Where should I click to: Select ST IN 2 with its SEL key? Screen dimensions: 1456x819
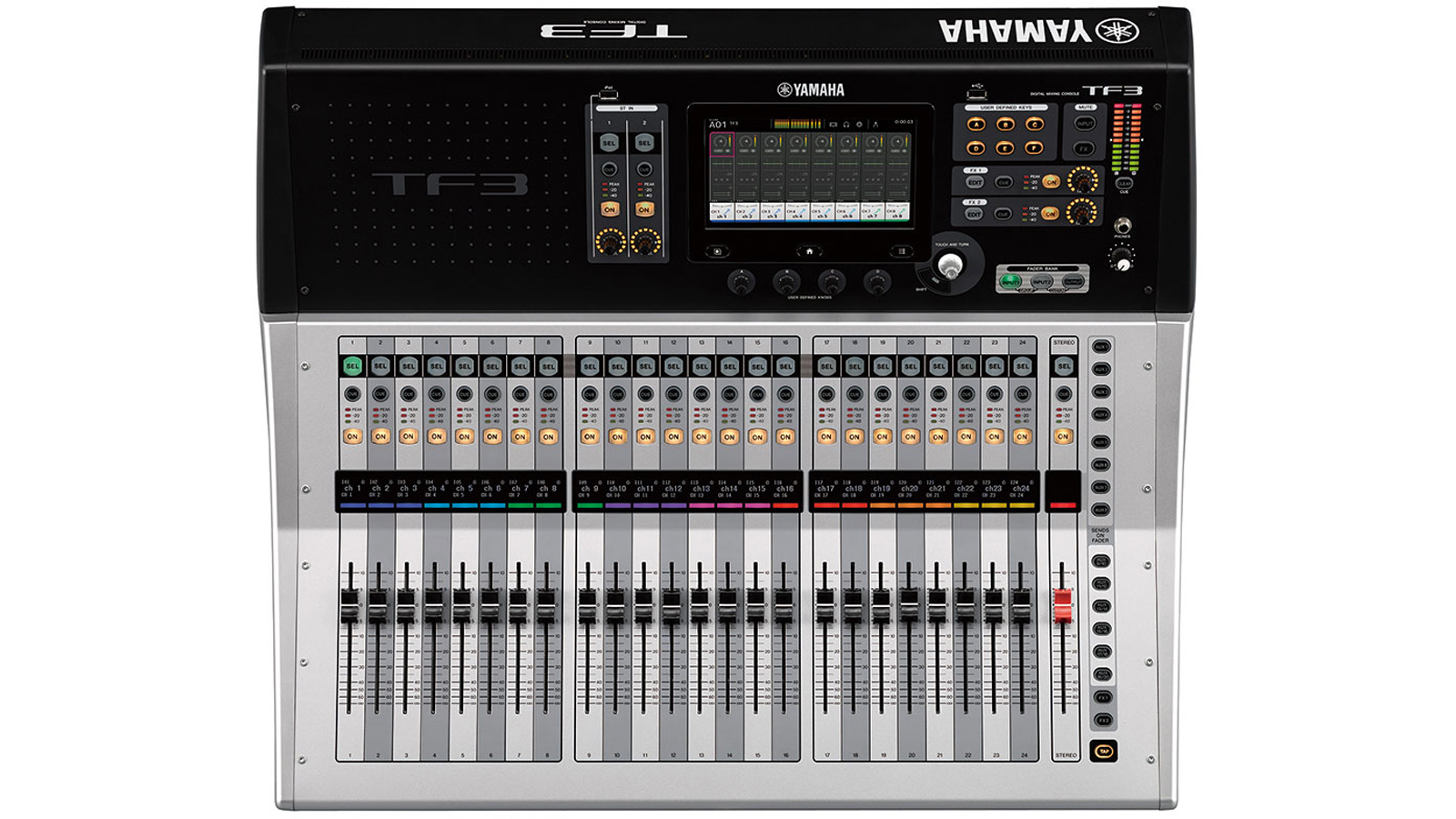[x=644, y=143]
